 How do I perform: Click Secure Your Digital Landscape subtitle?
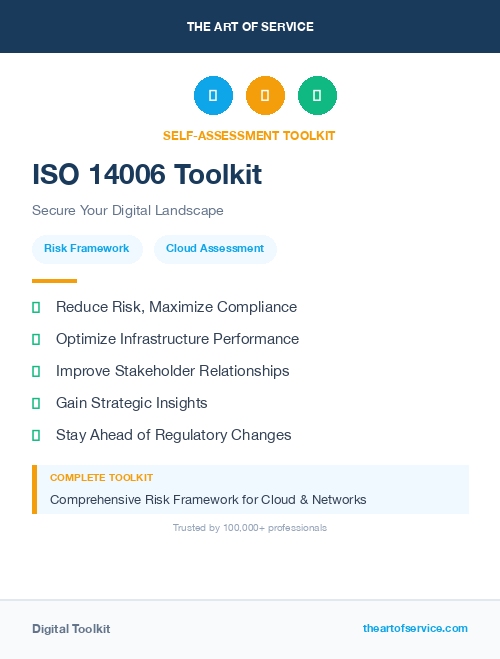(128, 210)
